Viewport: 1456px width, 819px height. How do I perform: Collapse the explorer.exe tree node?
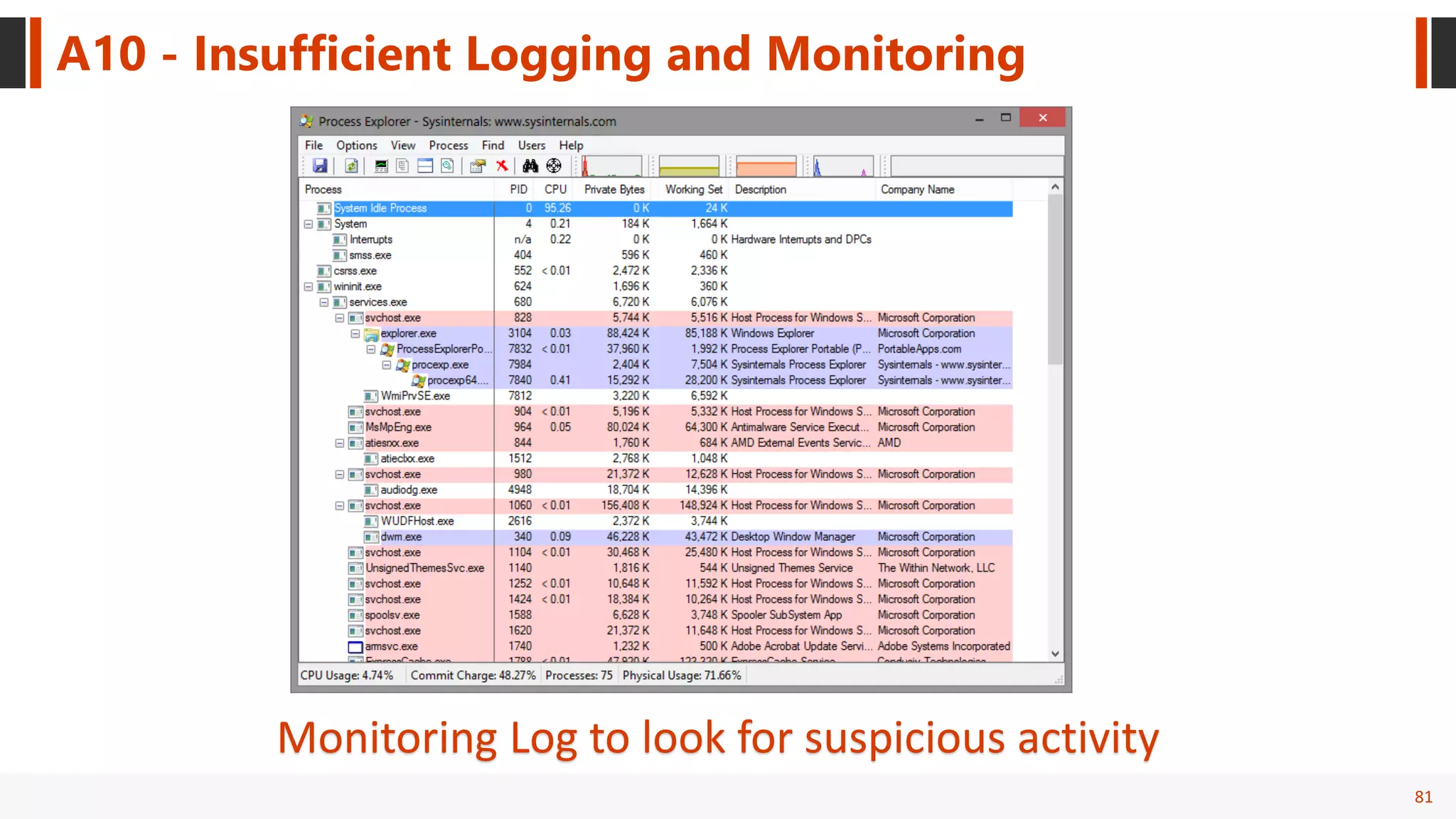click(x=355, y=333)
